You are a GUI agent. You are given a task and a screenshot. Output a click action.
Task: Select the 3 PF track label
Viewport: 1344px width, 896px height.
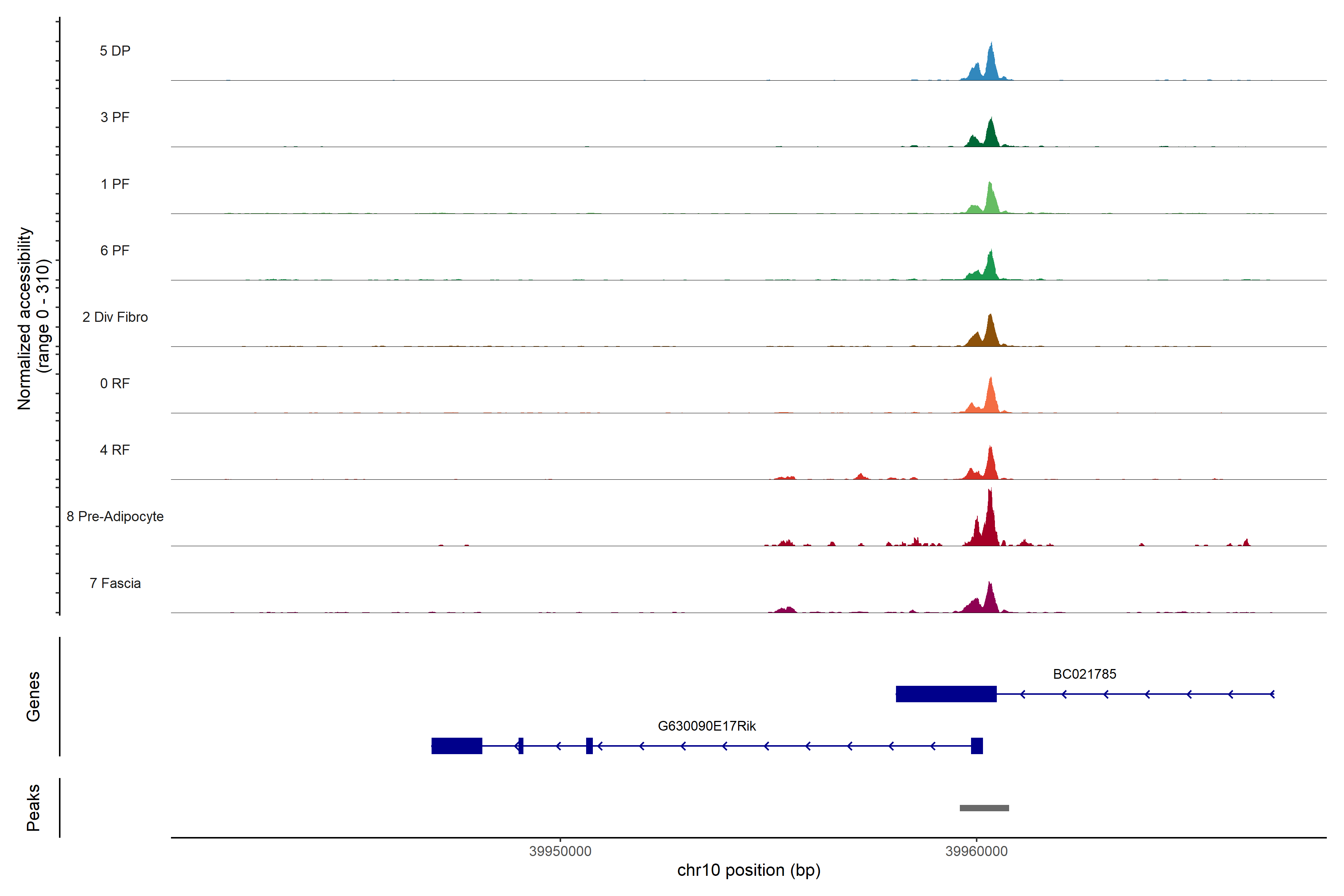115,117
